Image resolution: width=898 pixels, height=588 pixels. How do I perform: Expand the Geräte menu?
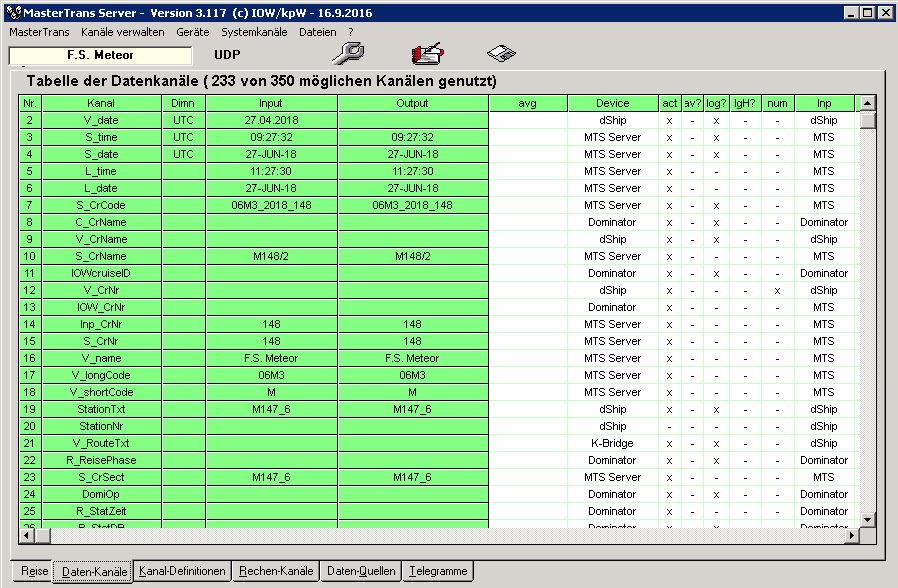[x=192, y=32]
